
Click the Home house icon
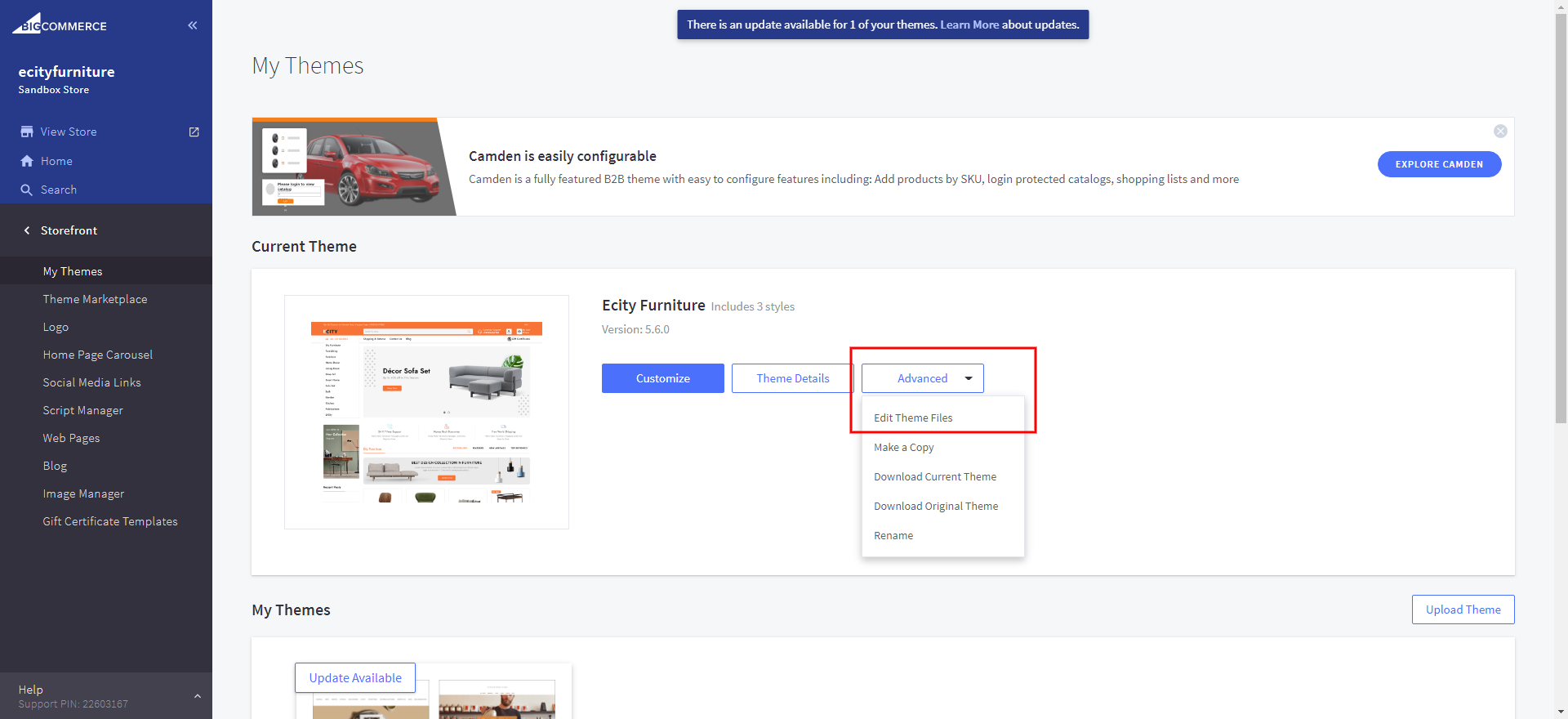pyautogui.click(x=27, y=161)
